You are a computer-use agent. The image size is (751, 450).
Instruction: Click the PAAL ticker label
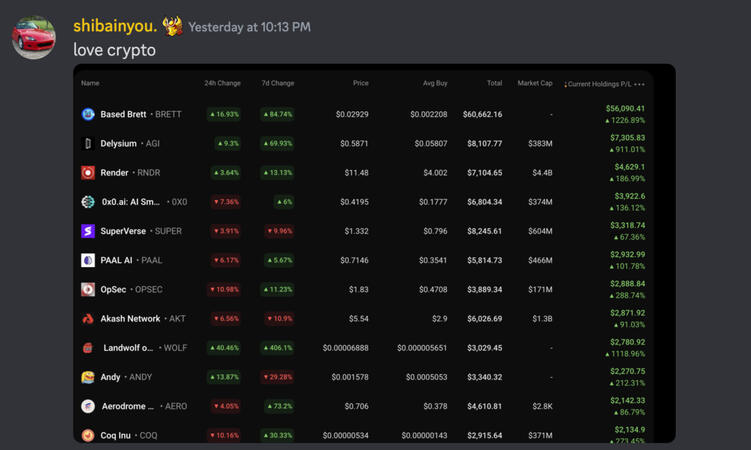click(x=151, y=260)
